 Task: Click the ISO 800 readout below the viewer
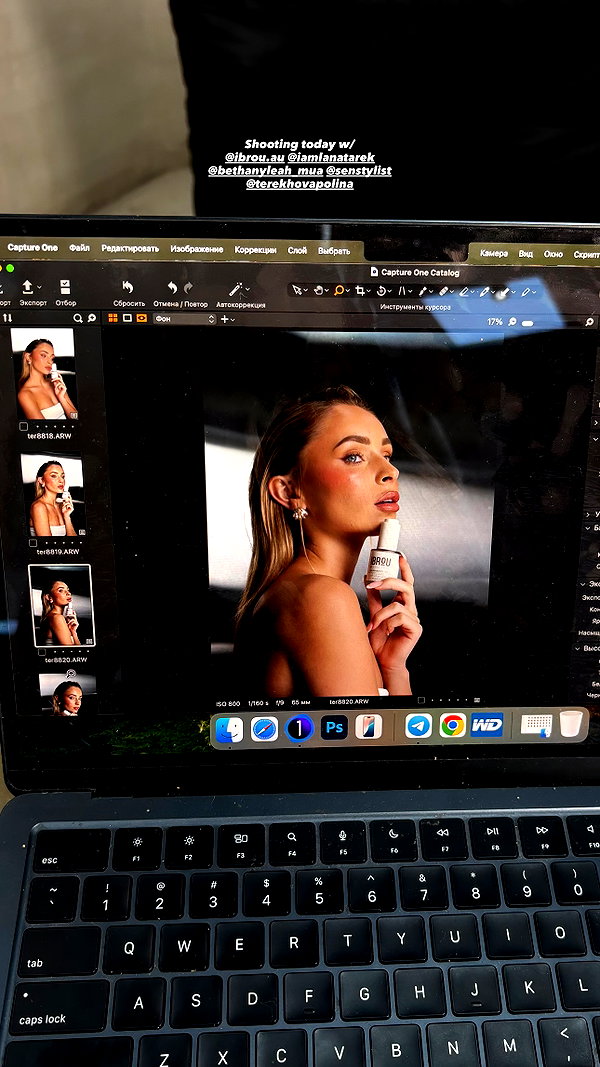228,703
